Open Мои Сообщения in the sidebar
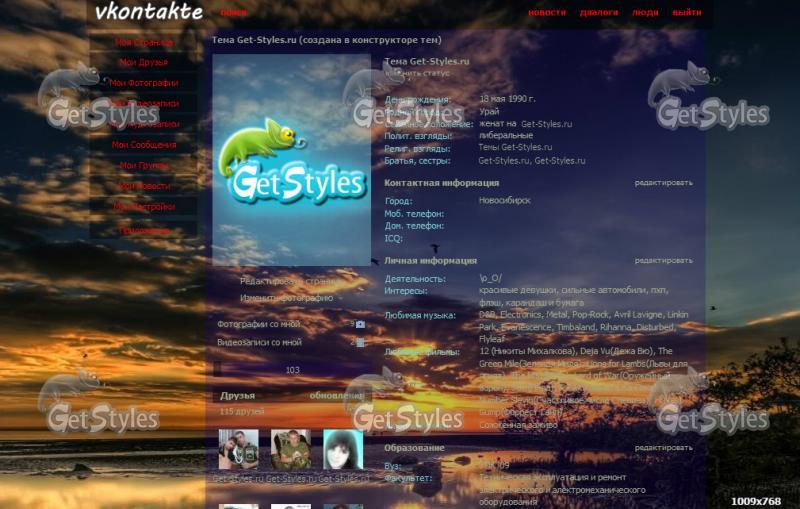This screenshot has width=800, height=509. (144, 145)
